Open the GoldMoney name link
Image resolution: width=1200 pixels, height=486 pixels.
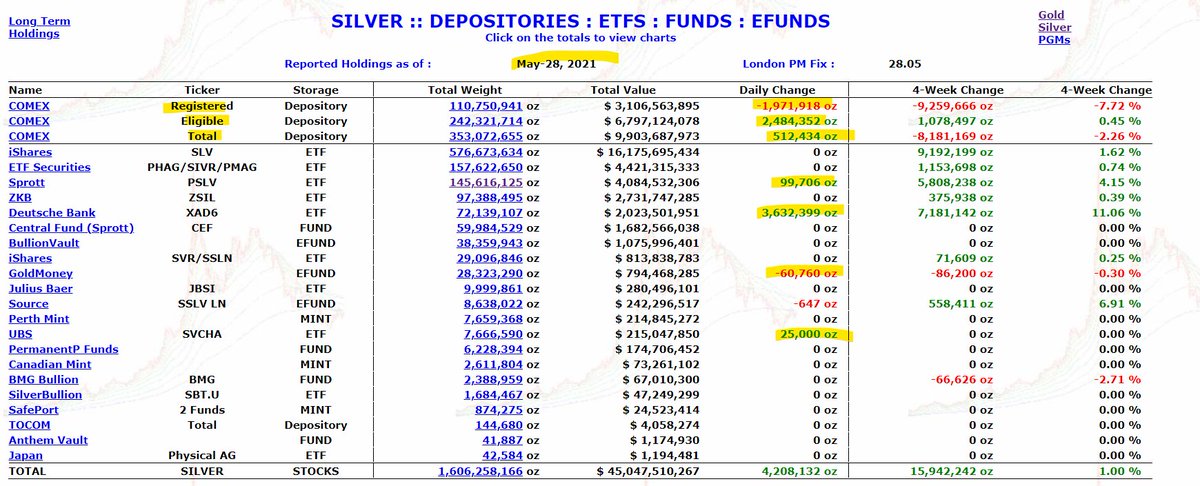point(41,273)
